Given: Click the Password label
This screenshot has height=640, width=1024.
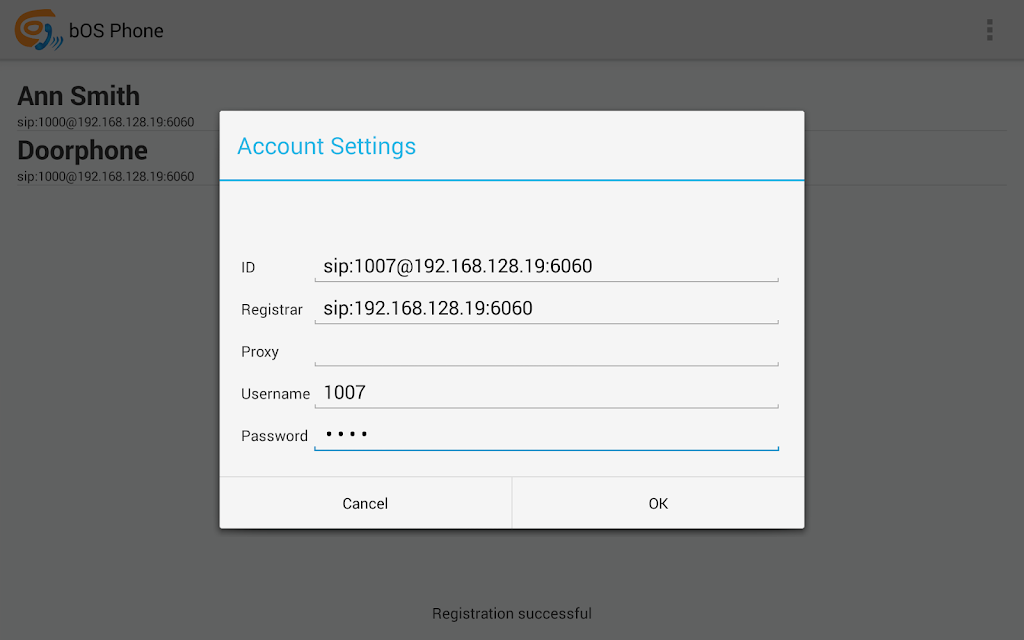Looking at the screenshot, I should tap(274, 436).
